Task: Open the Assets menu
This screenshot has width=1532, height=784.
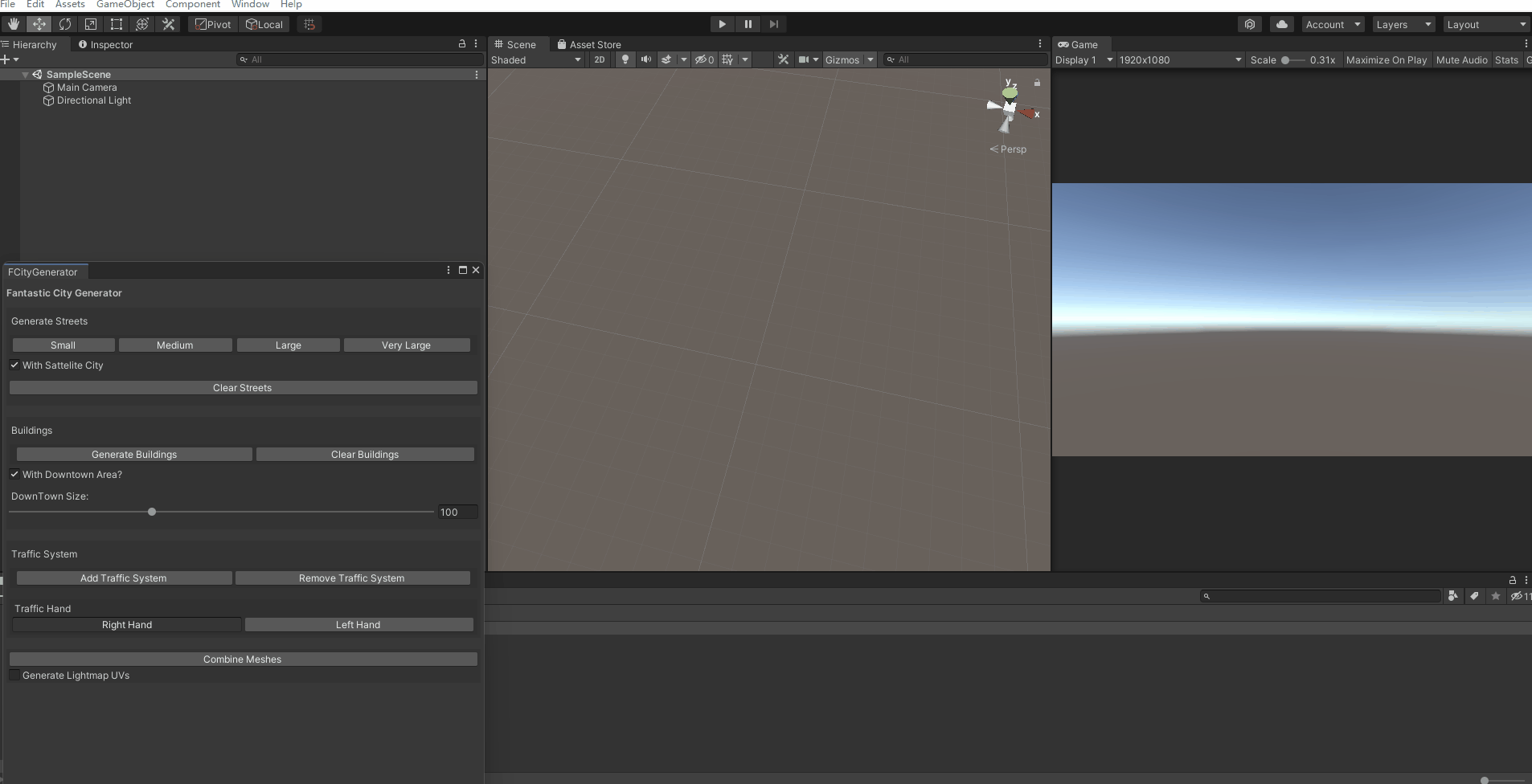Action: 70,5
